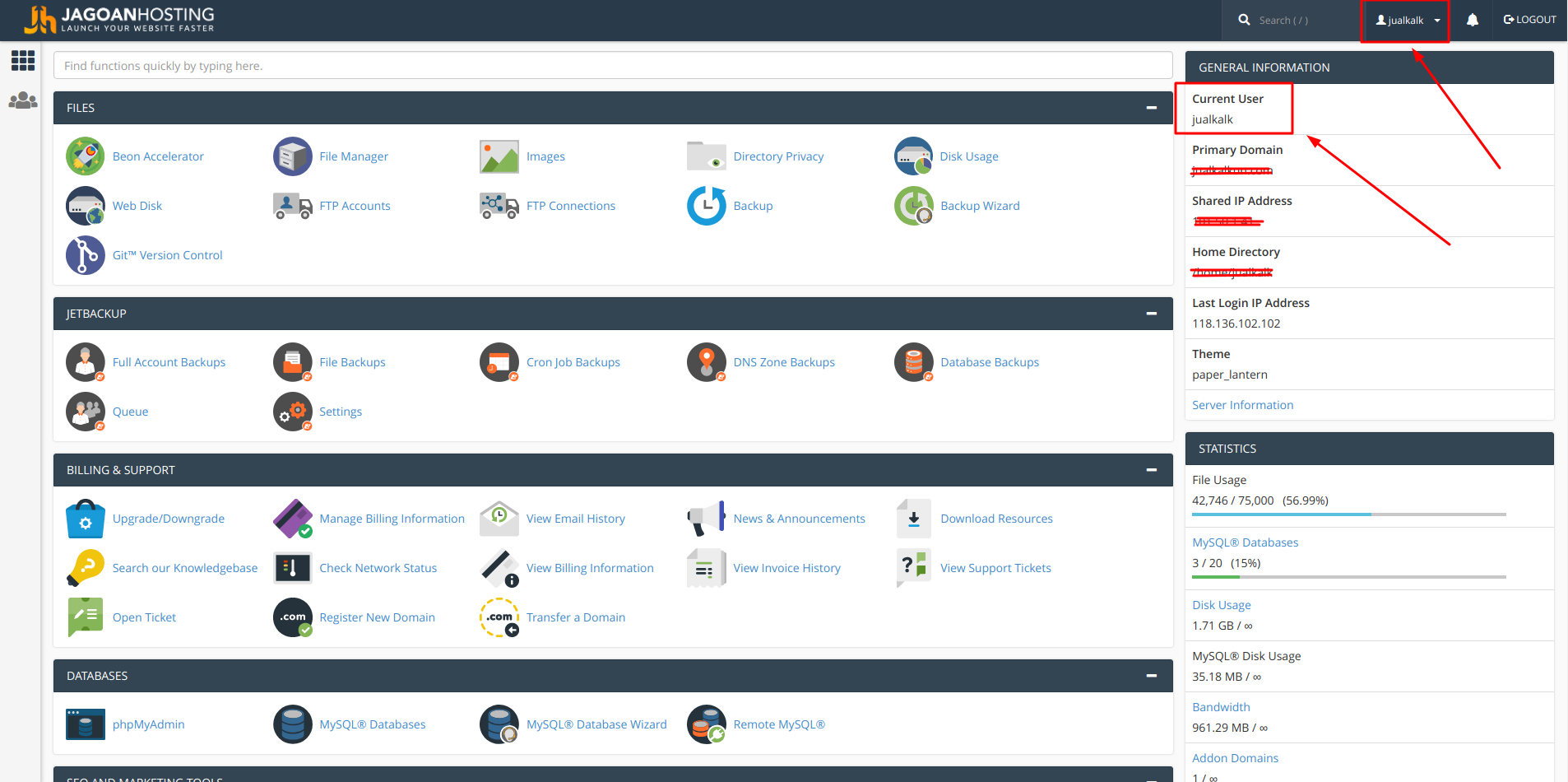Click the Register New Domain .com icon
Screen dimensions: 1568x782
(293, 617)
